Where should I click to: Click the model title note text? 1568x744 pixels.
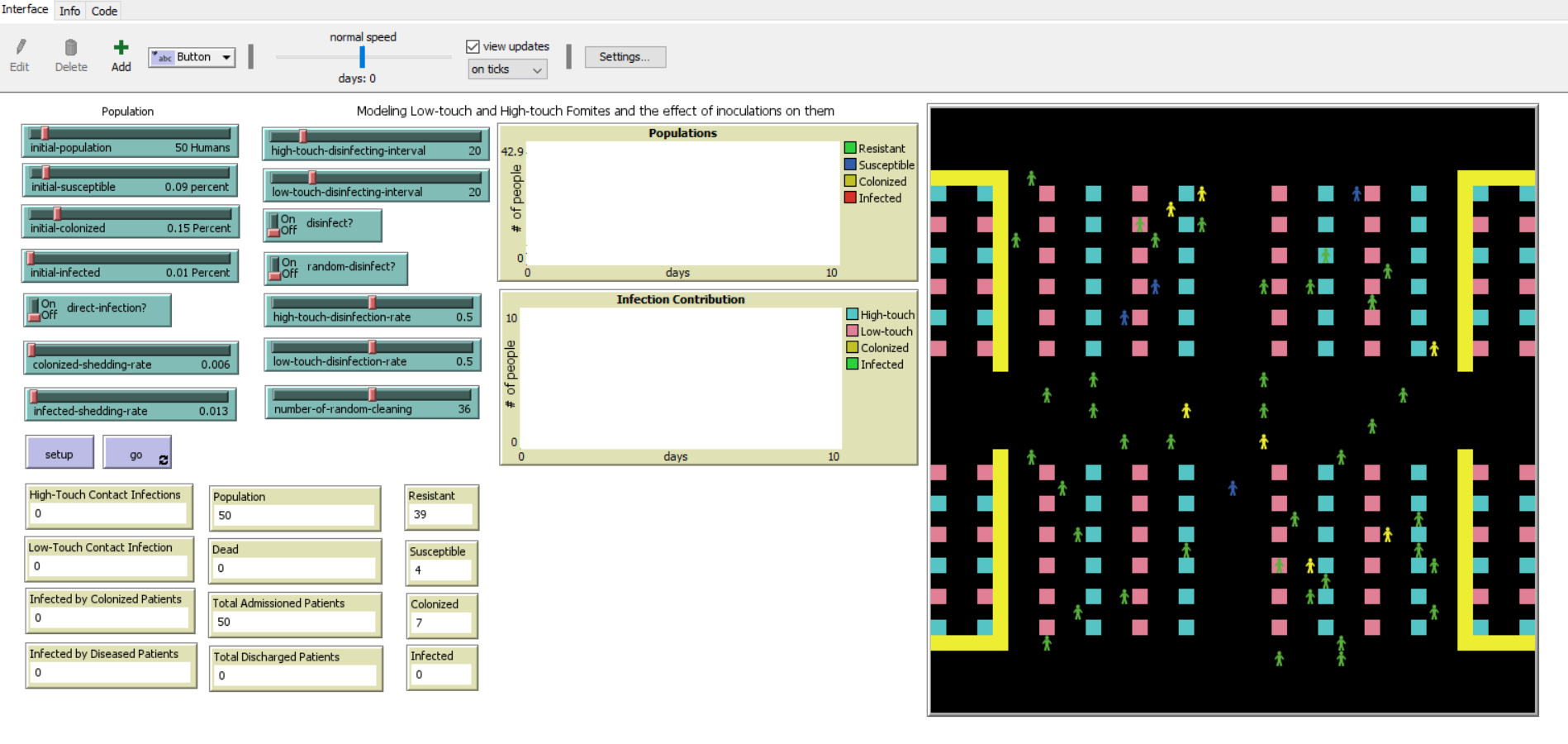click(x=595, y=111)
